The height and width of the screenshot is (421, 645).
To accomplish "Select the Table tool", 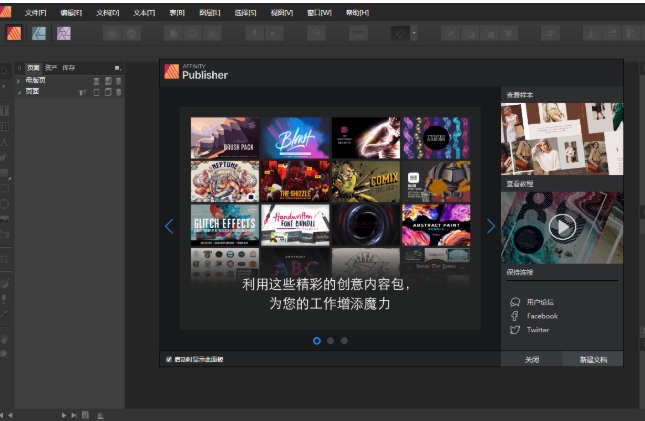I will tap(5, 126).
